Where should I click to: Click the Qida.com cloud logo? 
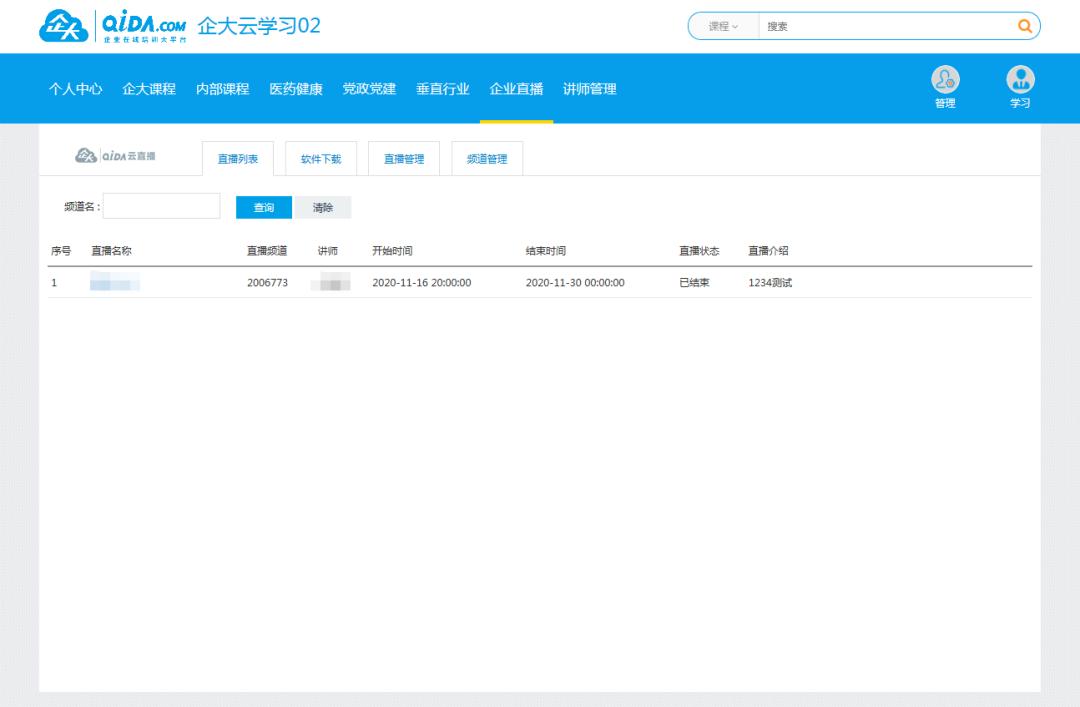tap(112, 26)
